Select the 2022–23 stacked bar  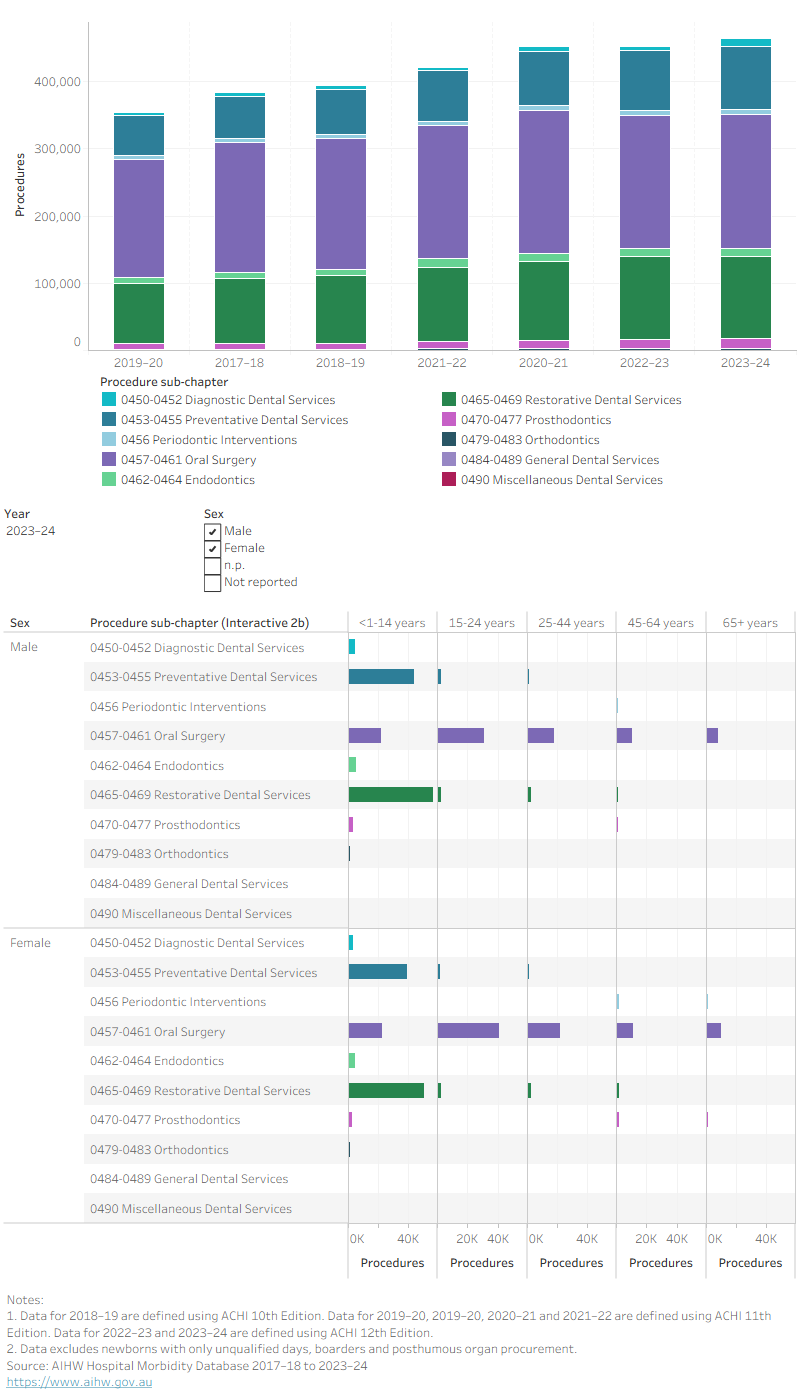click(645, 198)
